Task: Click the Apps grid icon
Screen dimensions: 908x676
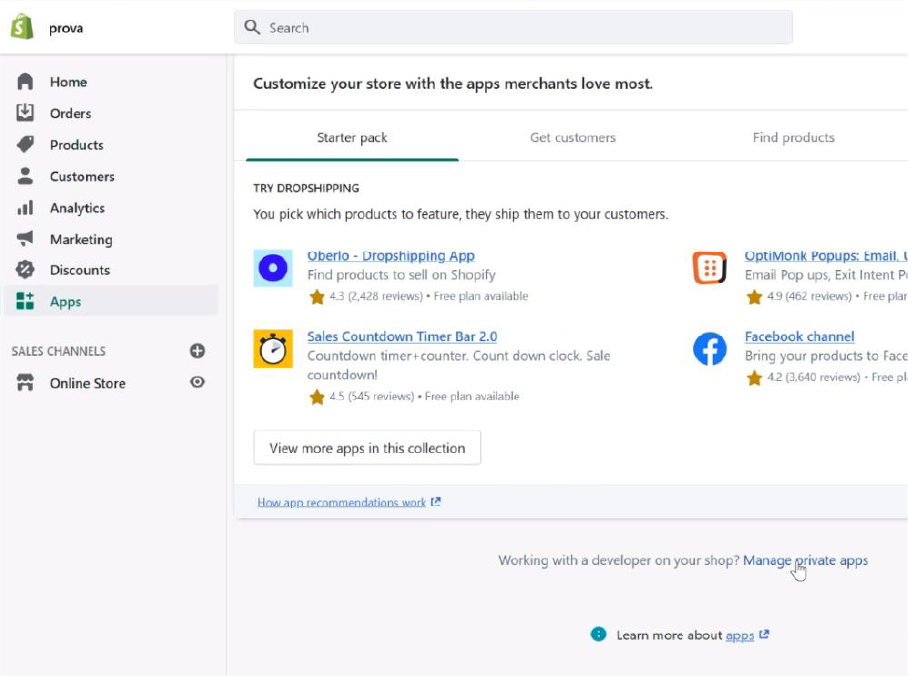Action: 25,301
